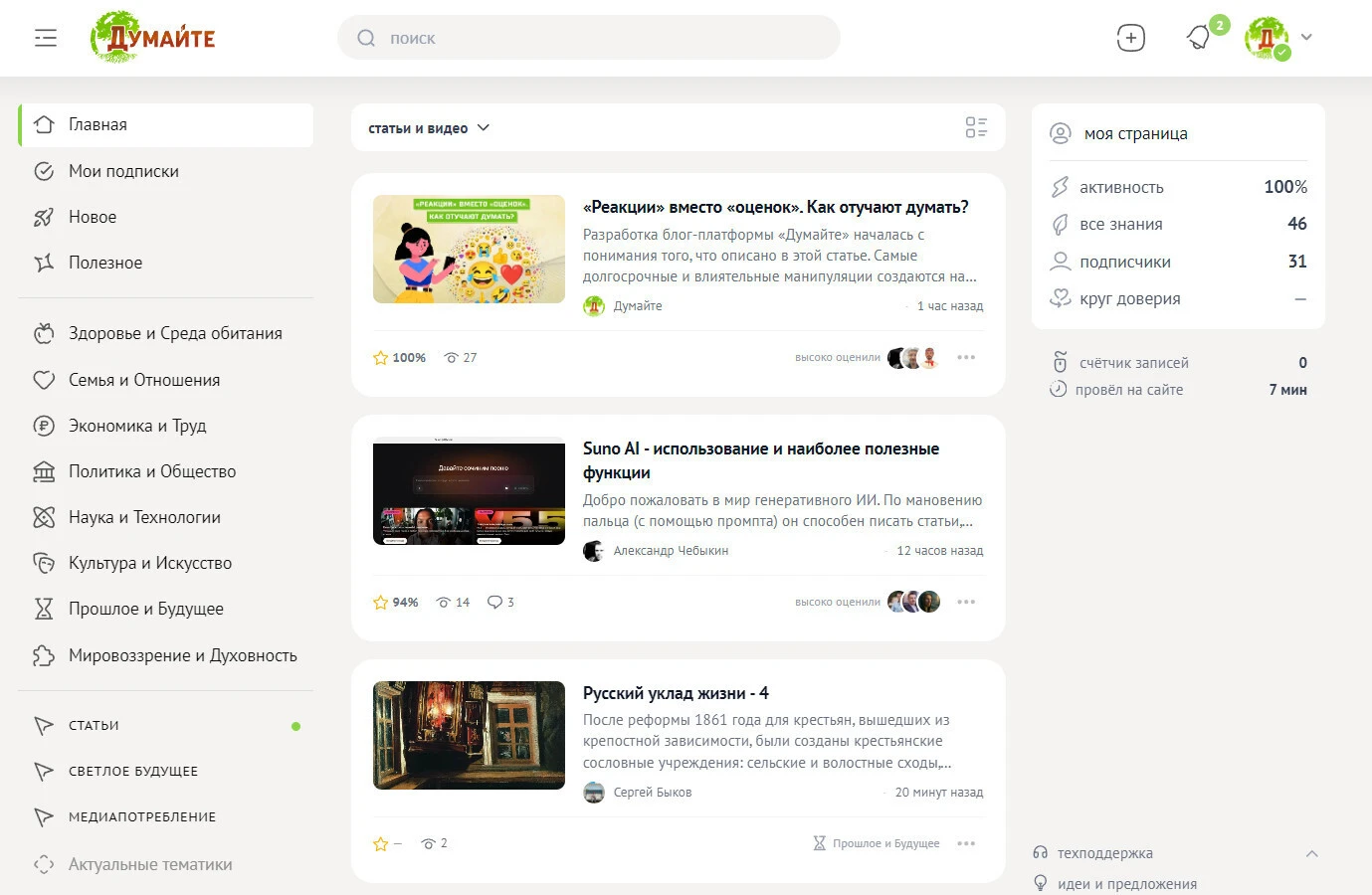Collapse the bottom-right panel chevron
This screenshot has width=1372, height=895.
1312,853
